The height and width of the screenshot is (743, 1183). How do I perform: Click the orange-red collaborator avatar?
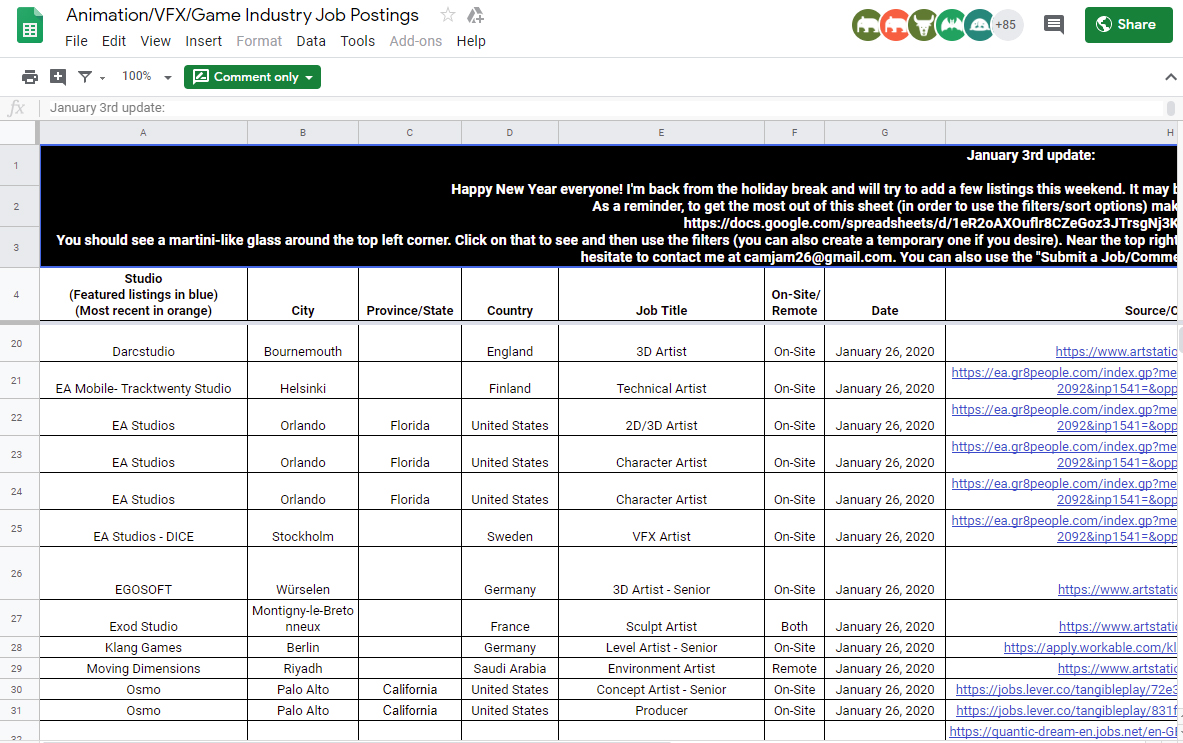coord(895,25)
